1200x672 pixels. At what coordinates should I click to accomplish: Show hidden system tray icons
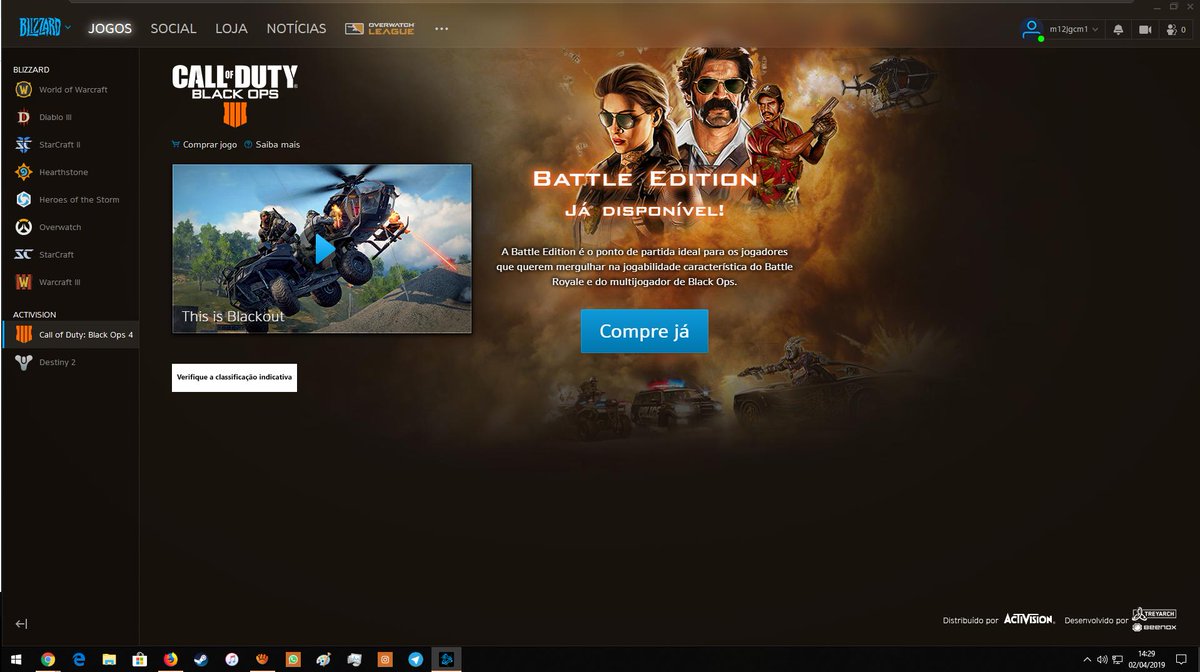(1087, 659)
